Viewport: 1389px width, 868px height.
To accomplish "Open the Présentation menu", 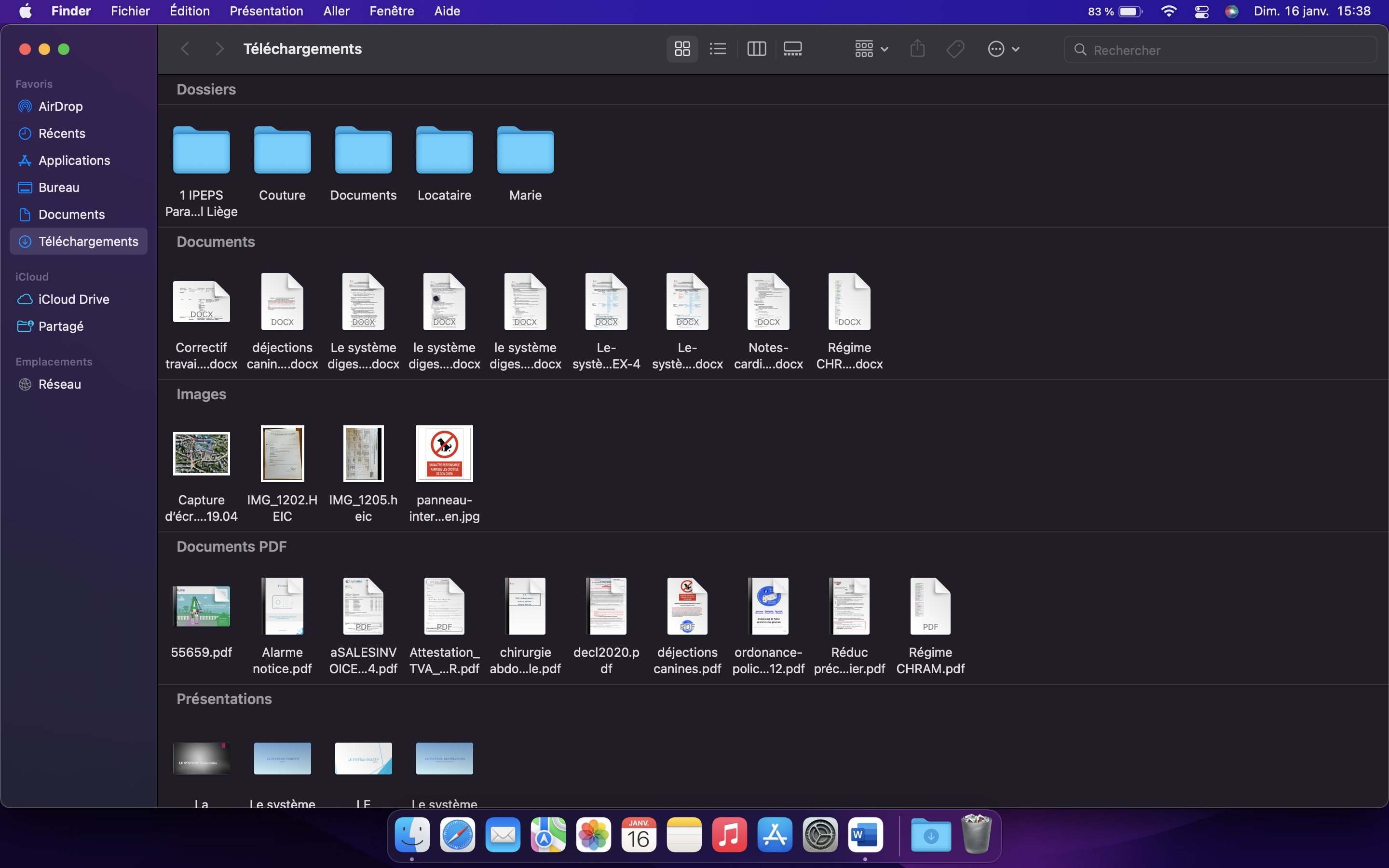I will click(x=266, y=11).
